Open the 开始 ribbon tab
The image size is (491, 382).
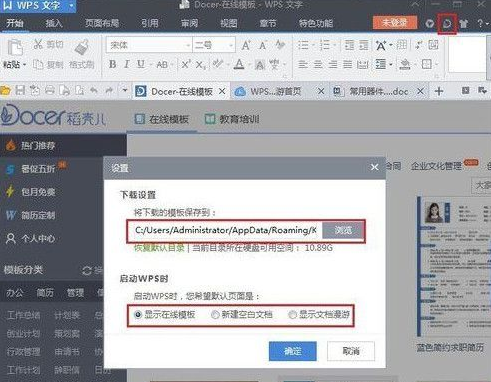pos(15,23)
